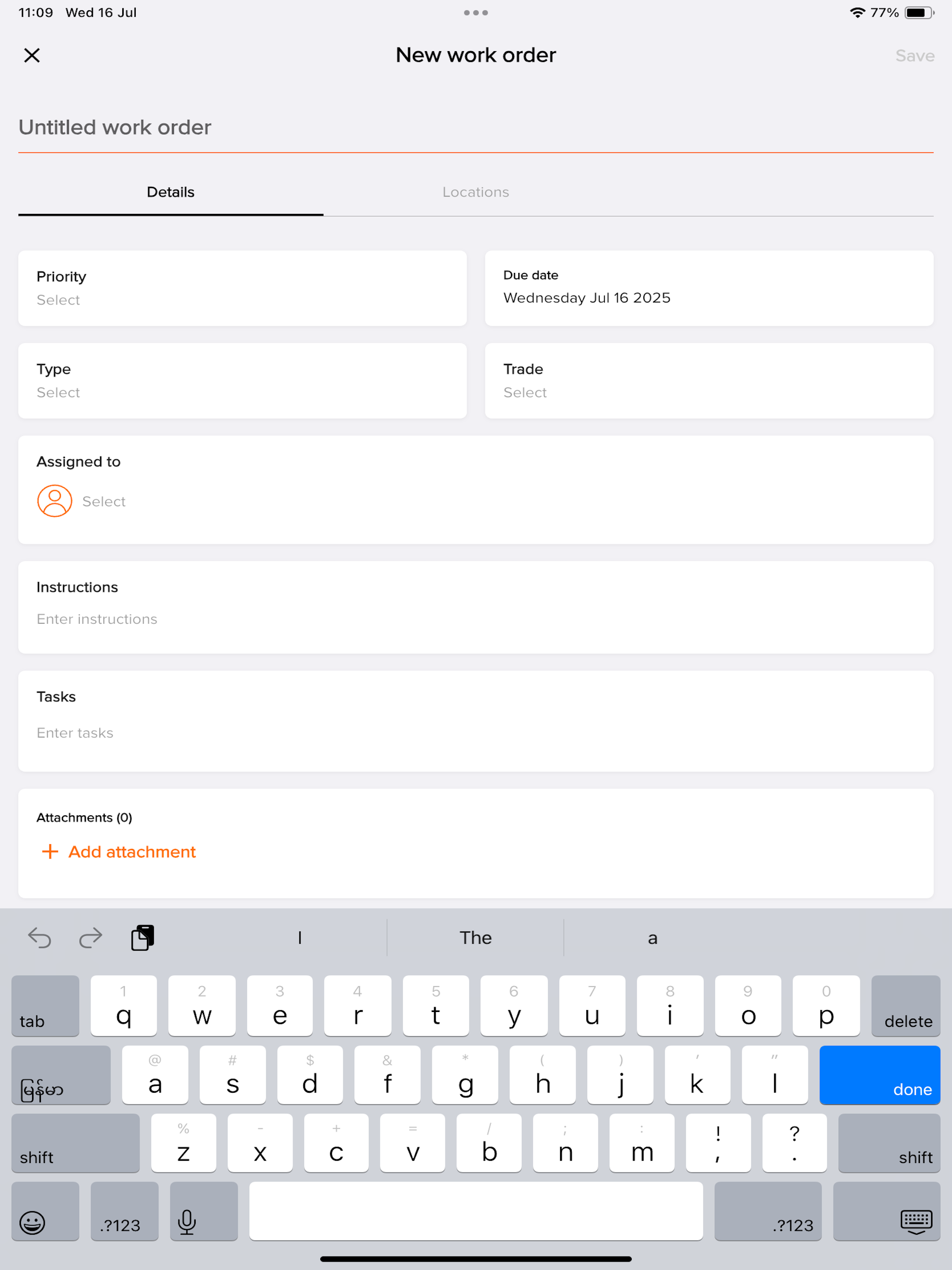The image size is (952, 1270).
Task: Open the Trade select dropdown
Action: pos(709,381)
